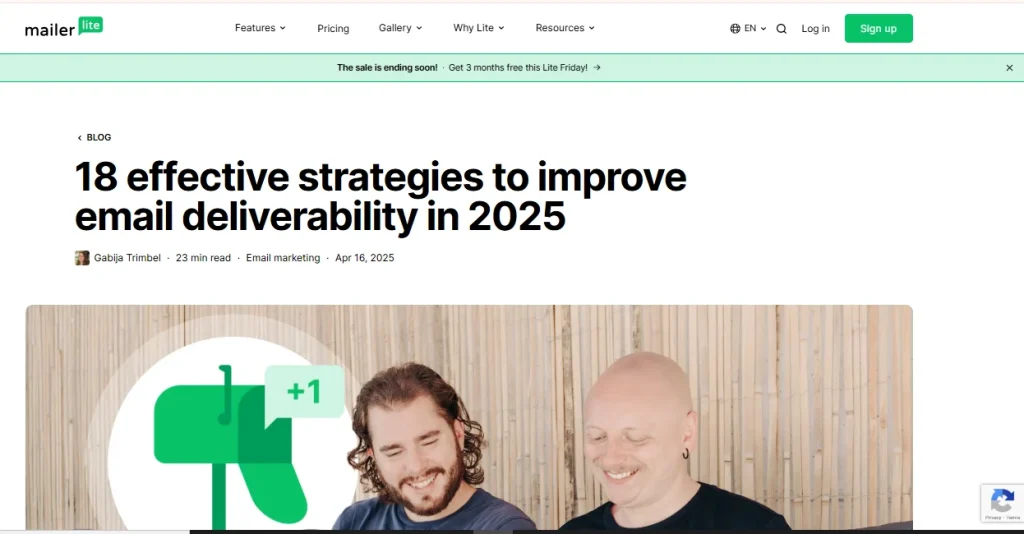Click Gabija Trimbel's author avatar

click(x=82, y=258)
